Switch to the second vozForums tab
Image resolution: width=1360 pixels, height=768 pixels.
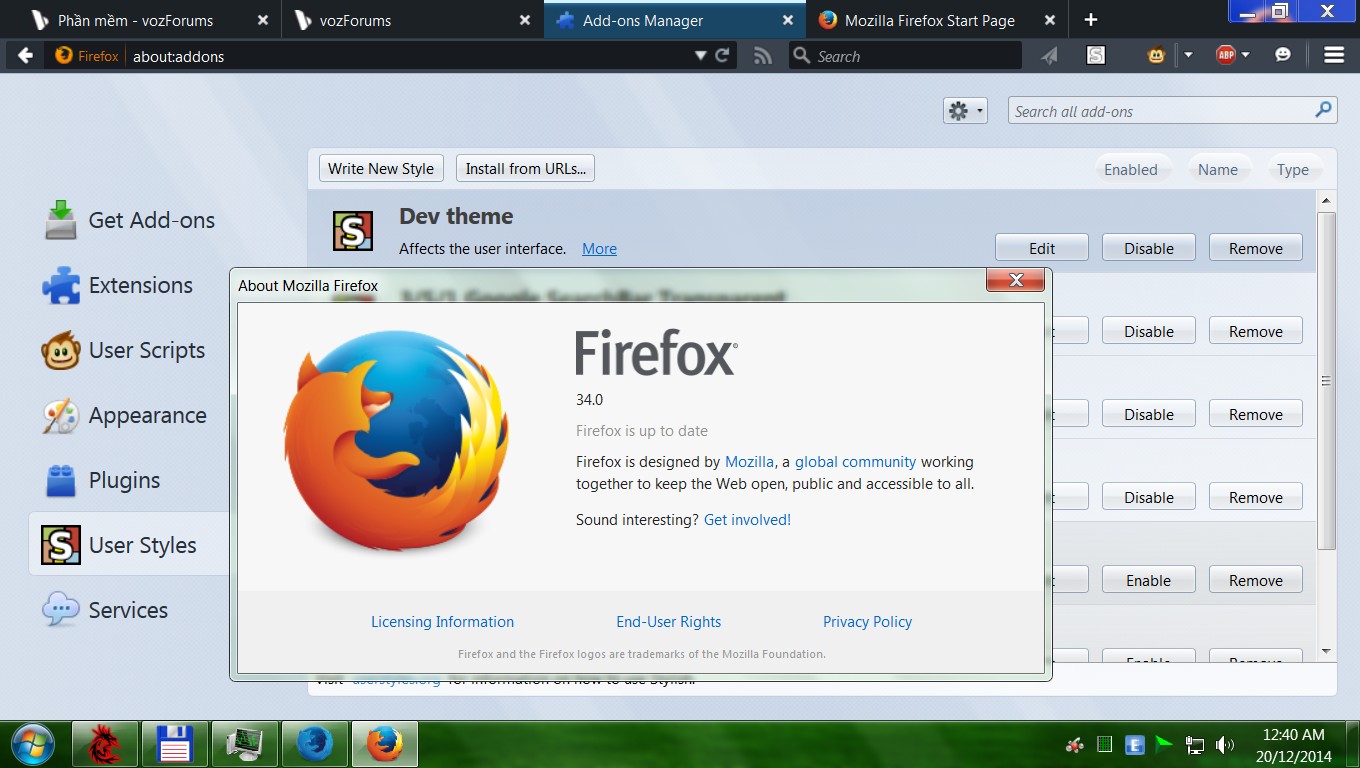[413, 20]
